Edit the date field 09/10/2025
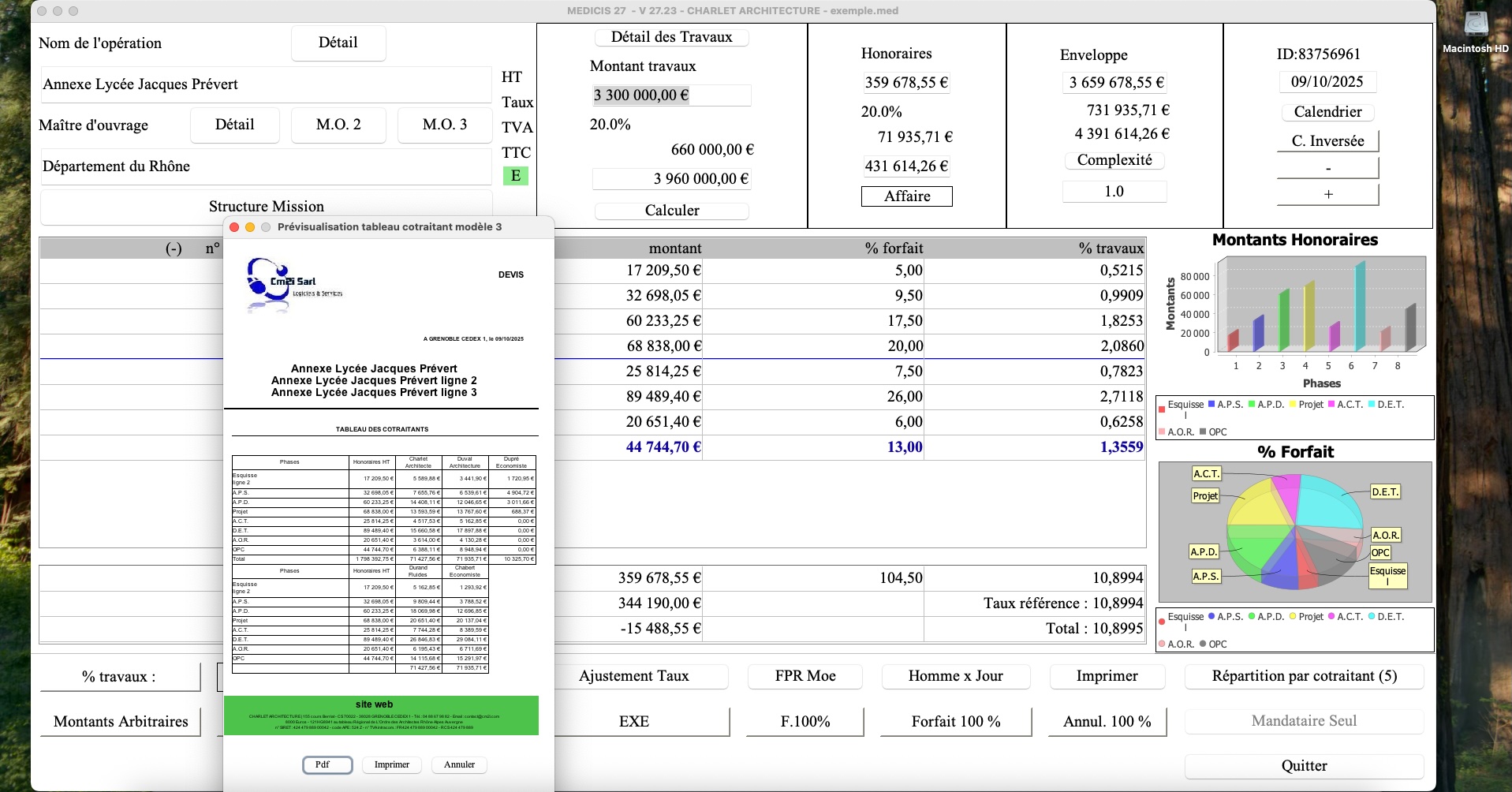The height and width of the screenshot is (792, 1512). click(1327, 82)
